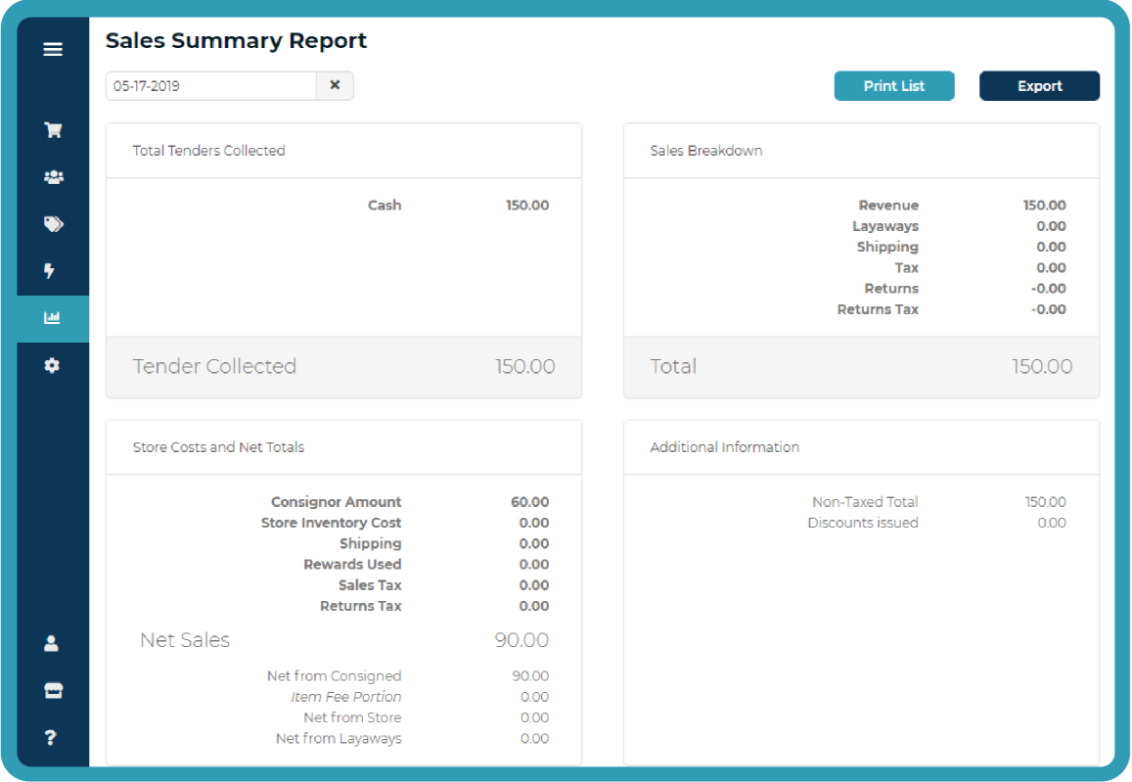
Task: Open settings gear icon in sidebar
Action: [52, 366]
